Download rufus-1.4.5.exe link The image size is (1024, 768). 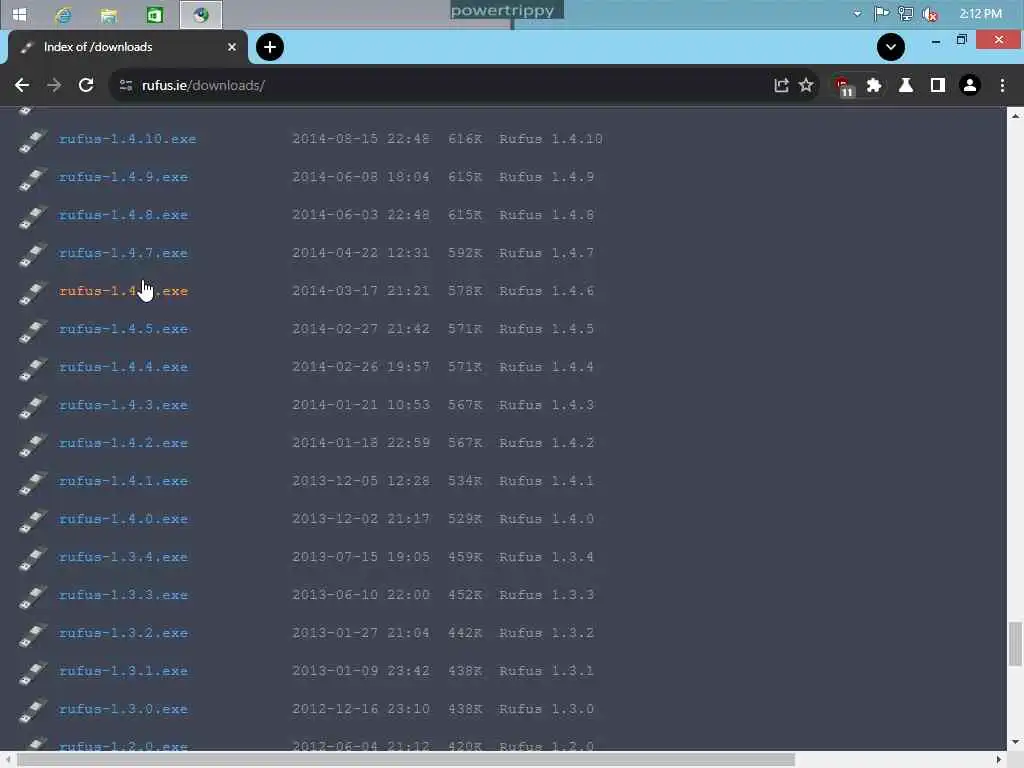[123, 329]
